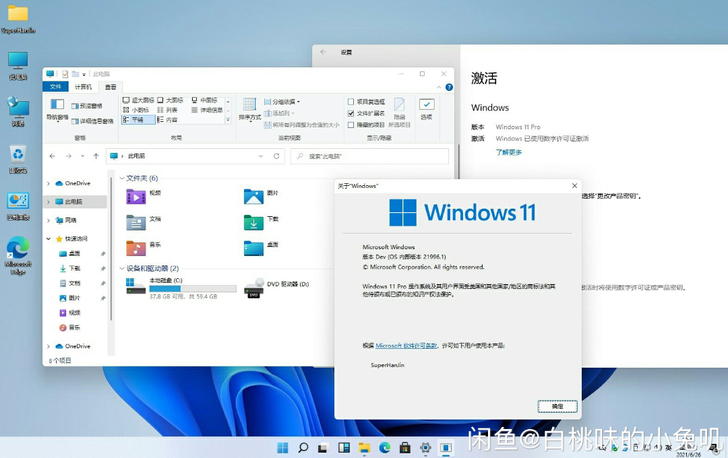Expand the 此电脑 node in the sidebar
Image resolution: width=728 pixels, height=458 pixels.
pyautogui.click(x=48, y=202)
